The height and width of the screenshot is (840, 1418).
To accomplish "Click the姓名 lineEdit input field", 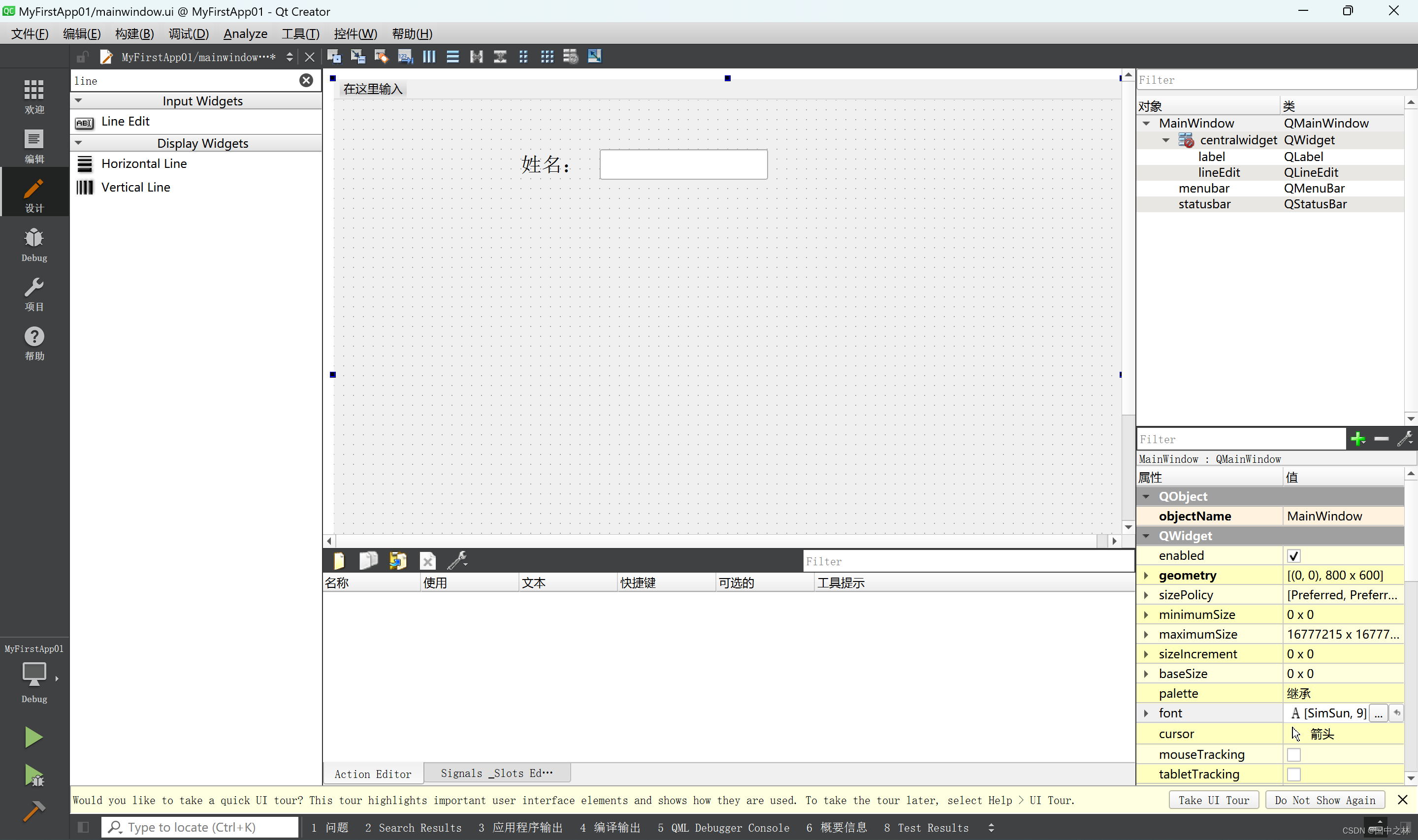I will tap(684, 164).
